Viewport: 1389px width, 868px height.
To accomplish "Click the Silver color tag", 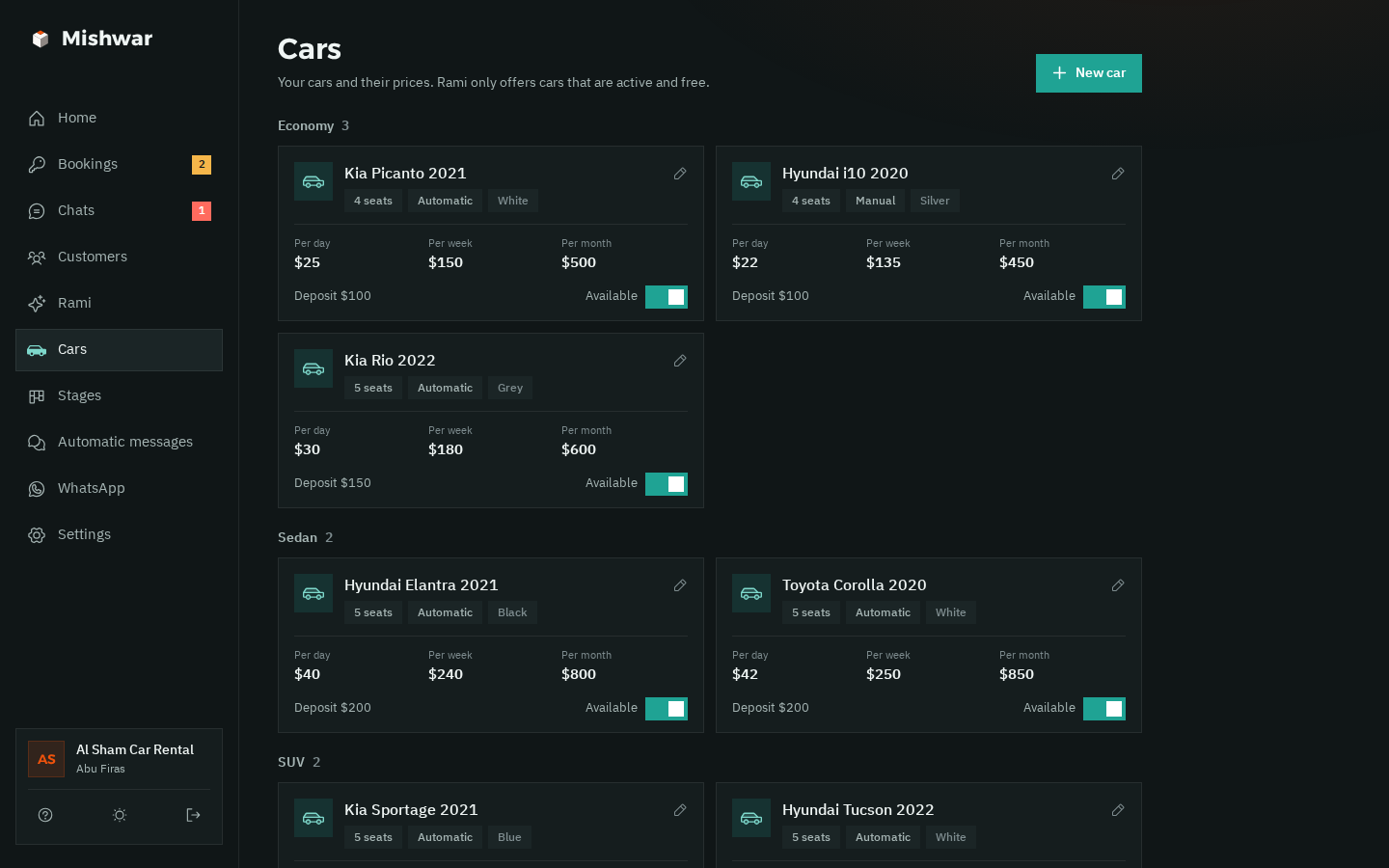I will (x=935, y=201).
